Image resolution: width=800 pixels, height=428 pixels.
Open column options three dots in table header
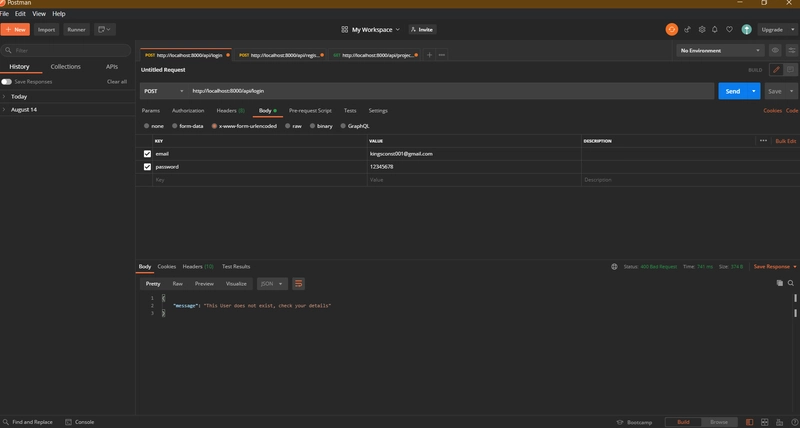click(x=763, y=141)
